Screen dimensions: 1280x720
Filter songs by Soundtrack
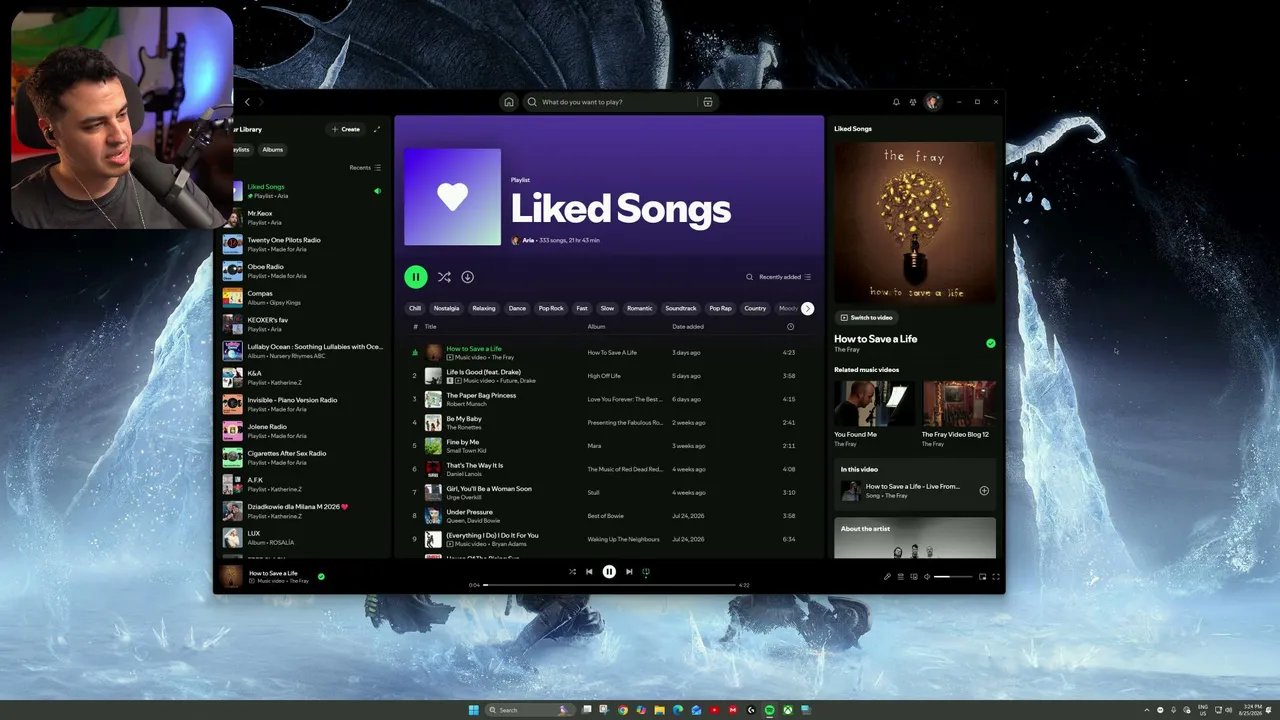click(681, 308)
